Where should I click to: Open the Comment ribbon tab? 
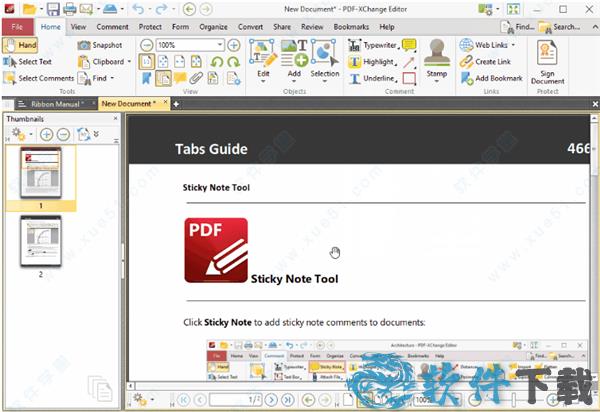tap(112, 27)
